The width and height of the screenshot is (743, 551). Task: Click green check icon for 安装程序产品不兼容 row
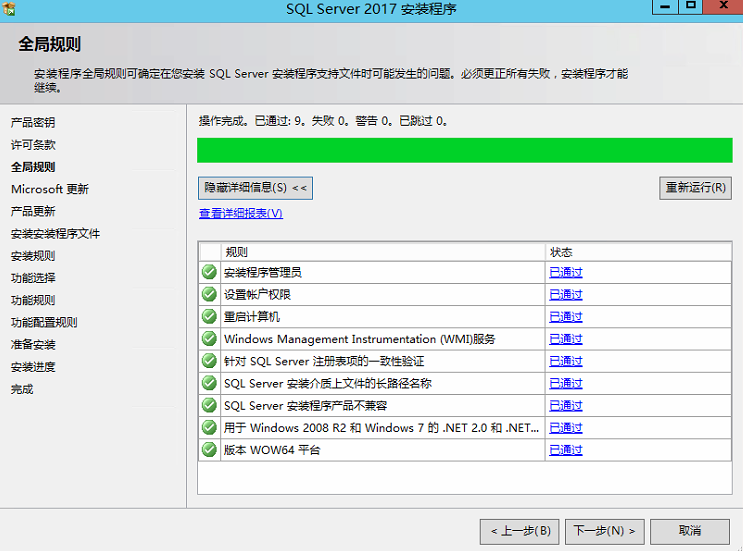pyautogui.click(x=209, y=405)
